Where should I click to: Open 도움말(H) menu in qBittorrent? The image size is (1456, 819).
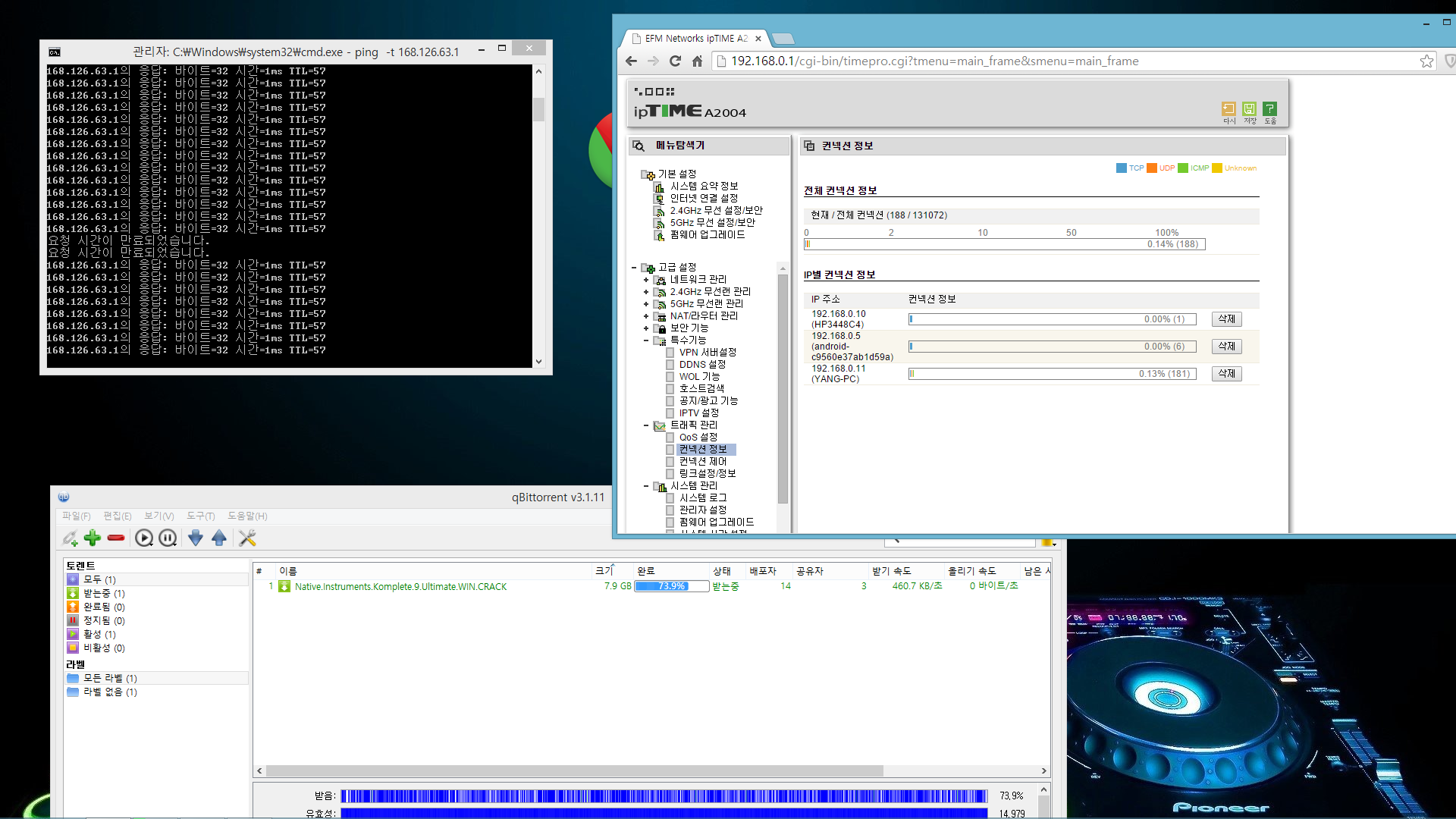(247, 516)
